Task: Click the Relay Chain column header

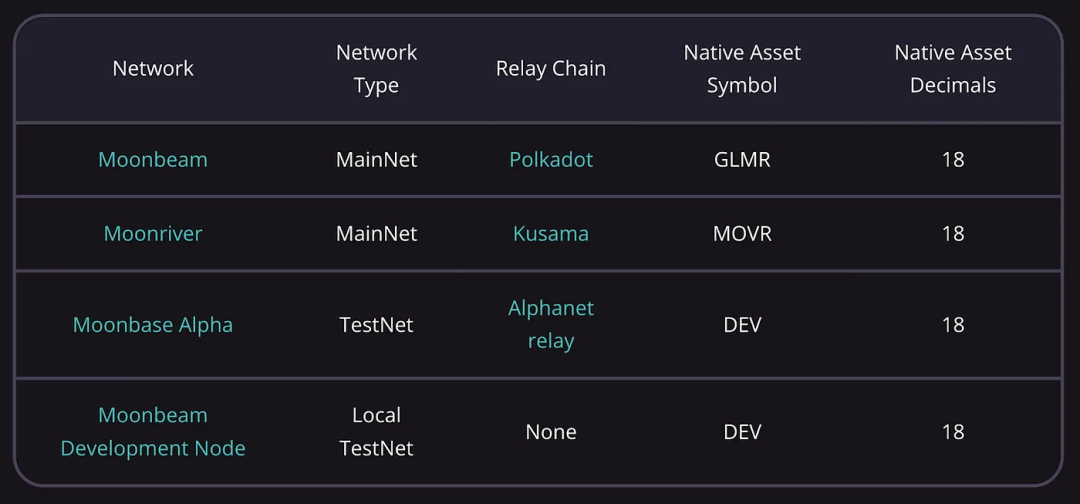Action: [551, 68]
